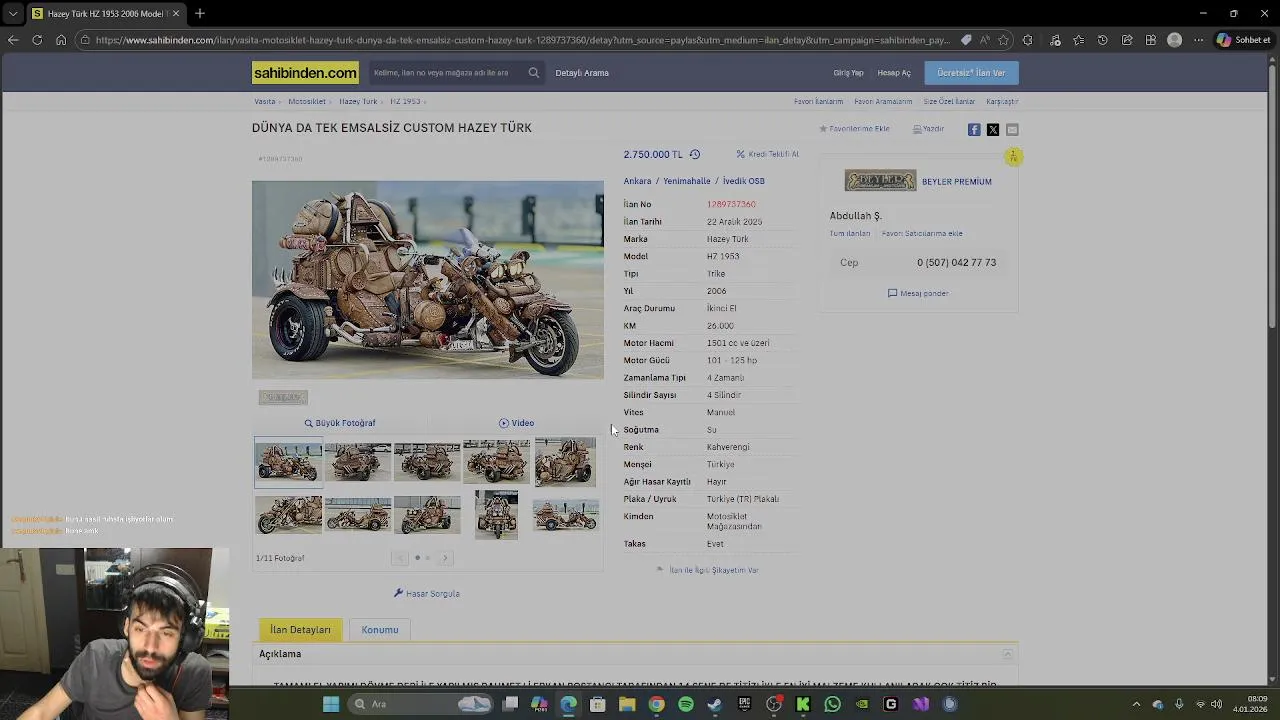
Task: Open the price history icon beside 2.750.000 TL
Action: click(x=694, y=154)
